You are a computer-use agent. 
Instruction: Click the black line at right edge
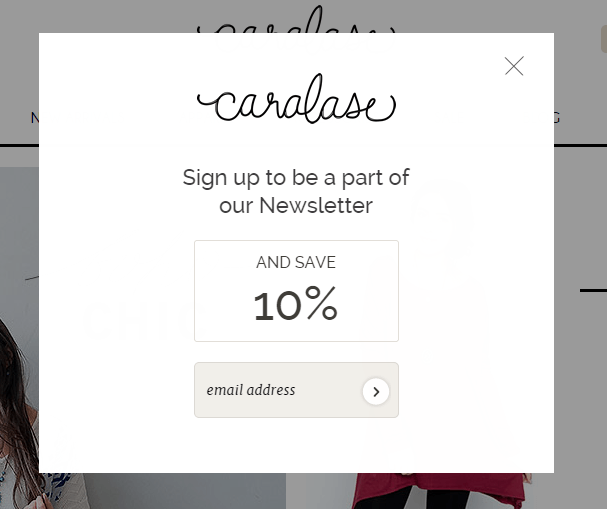tap(593, 290)
